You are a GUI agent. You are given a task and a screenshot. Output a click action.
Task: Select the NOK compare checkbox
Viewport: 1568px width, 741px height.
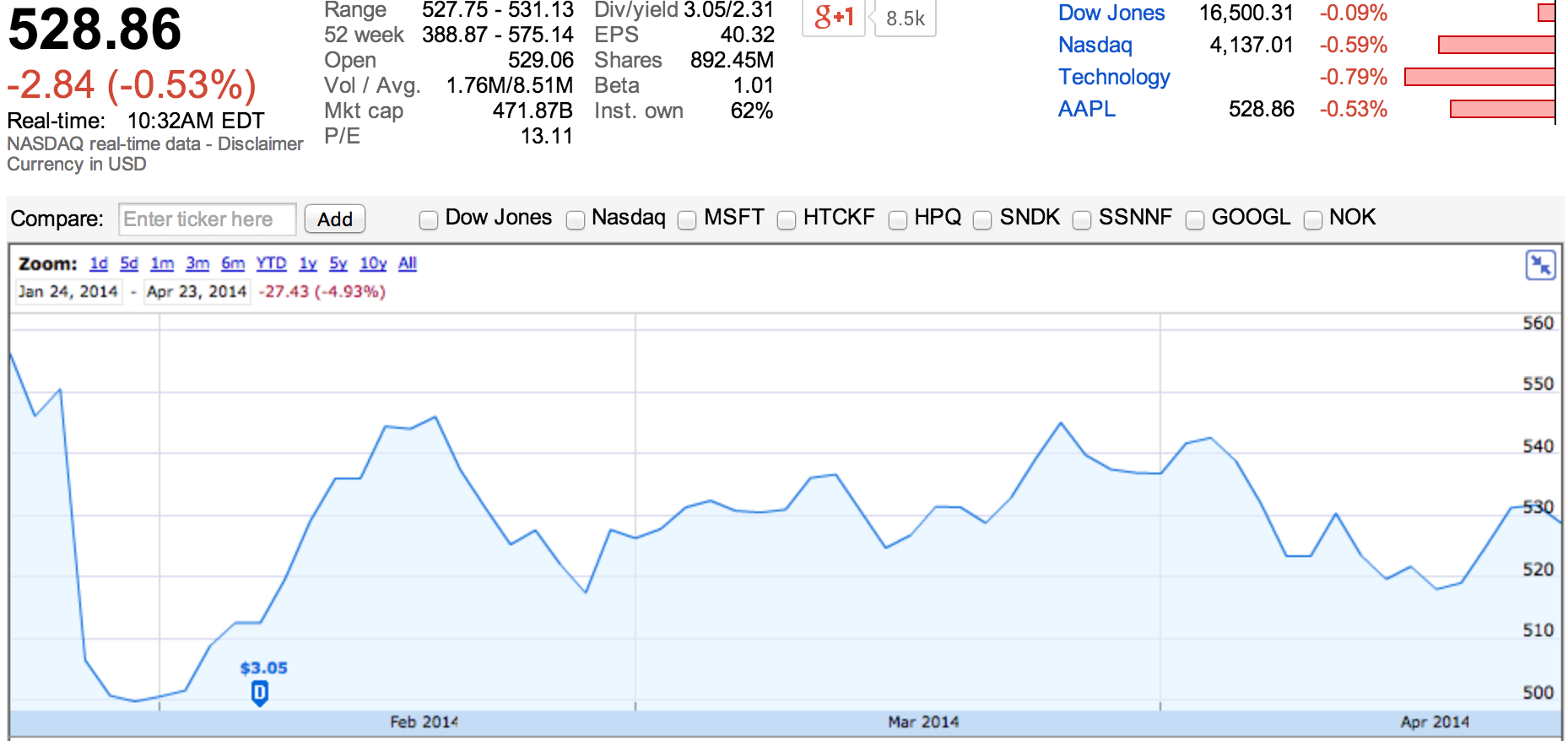click(1313, 219)
